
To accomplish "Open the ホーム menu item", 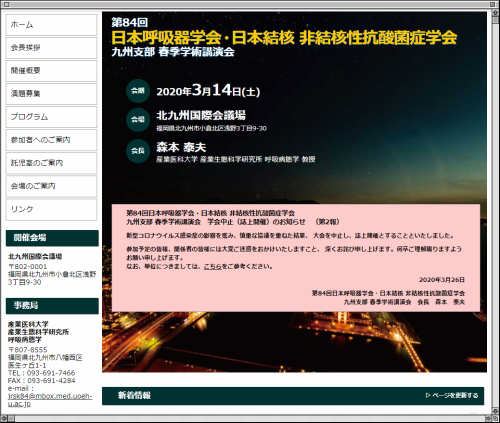I will 51,25.
